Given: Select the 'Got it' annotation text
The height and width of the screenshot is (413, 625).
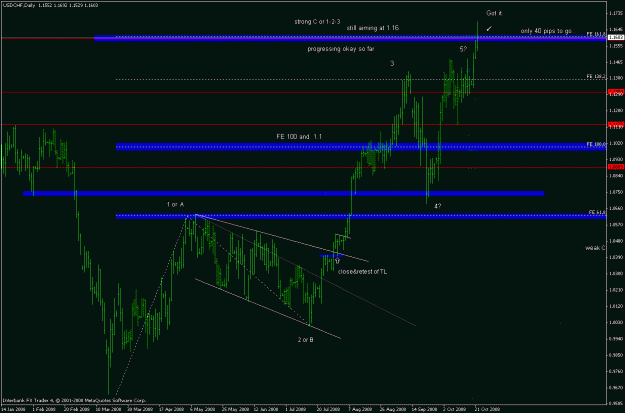Looking at the screenshot, I should point(494,13).
